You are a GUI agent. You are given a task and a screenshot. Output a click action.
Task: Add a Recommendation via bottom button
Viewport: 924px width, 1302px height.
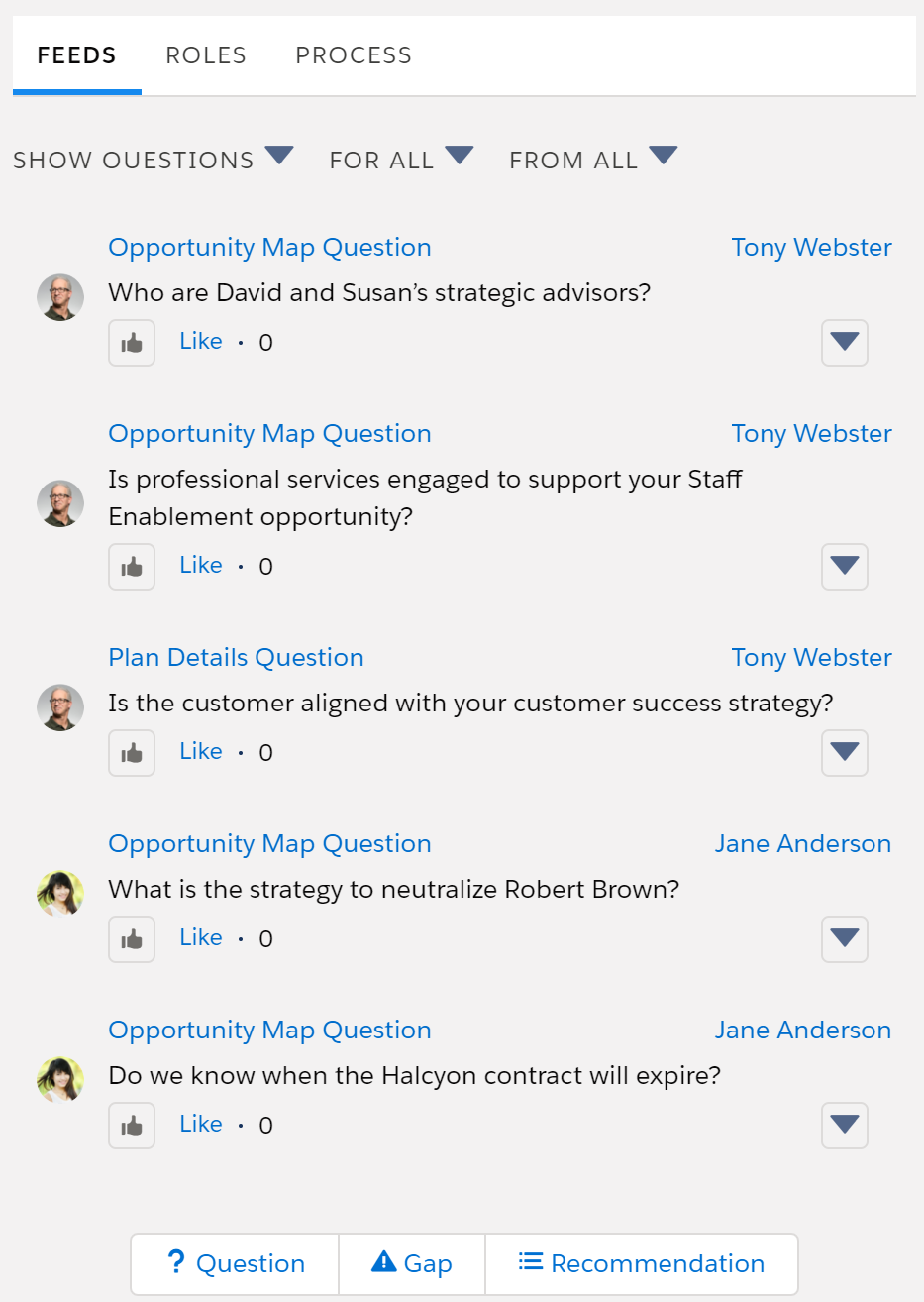642,1263
